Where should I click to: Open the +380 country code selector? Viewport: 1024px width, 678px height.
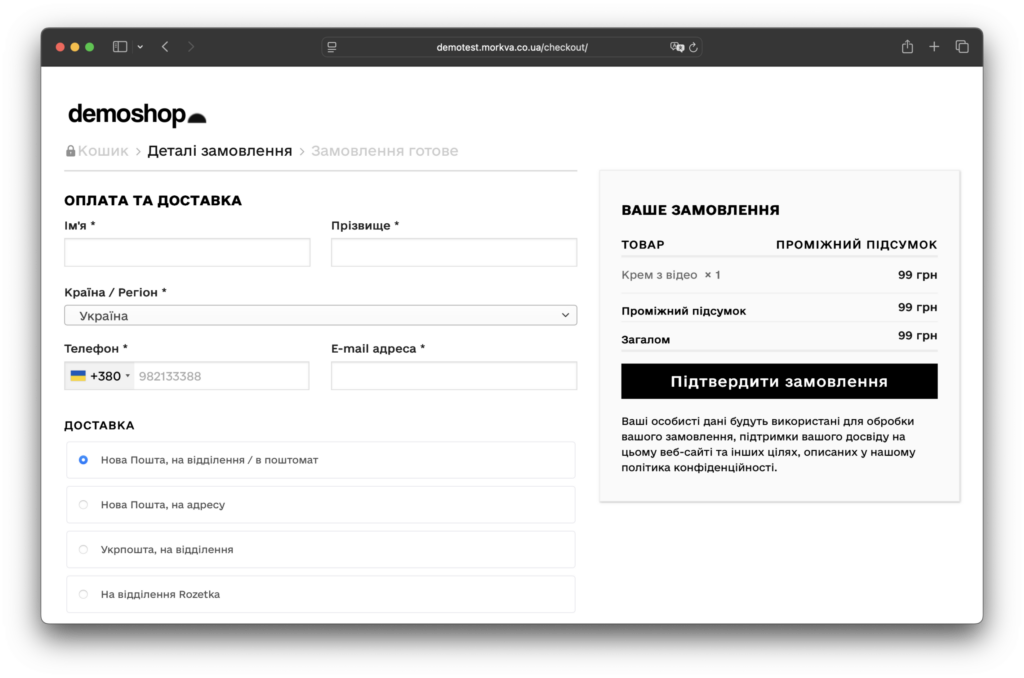pos(100,376)
